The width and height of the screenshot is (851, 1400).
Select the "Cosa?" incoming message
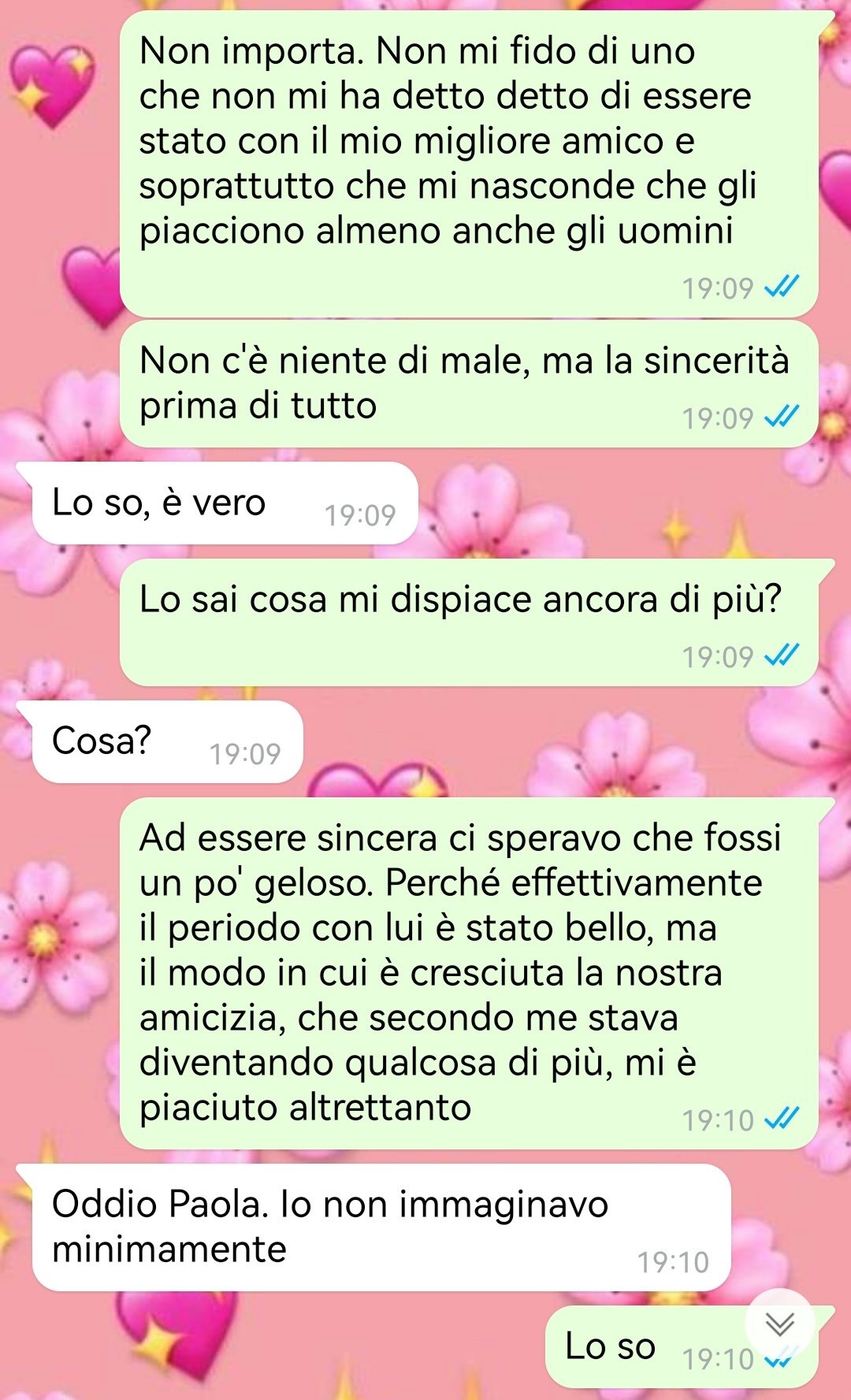click(167, 741)
